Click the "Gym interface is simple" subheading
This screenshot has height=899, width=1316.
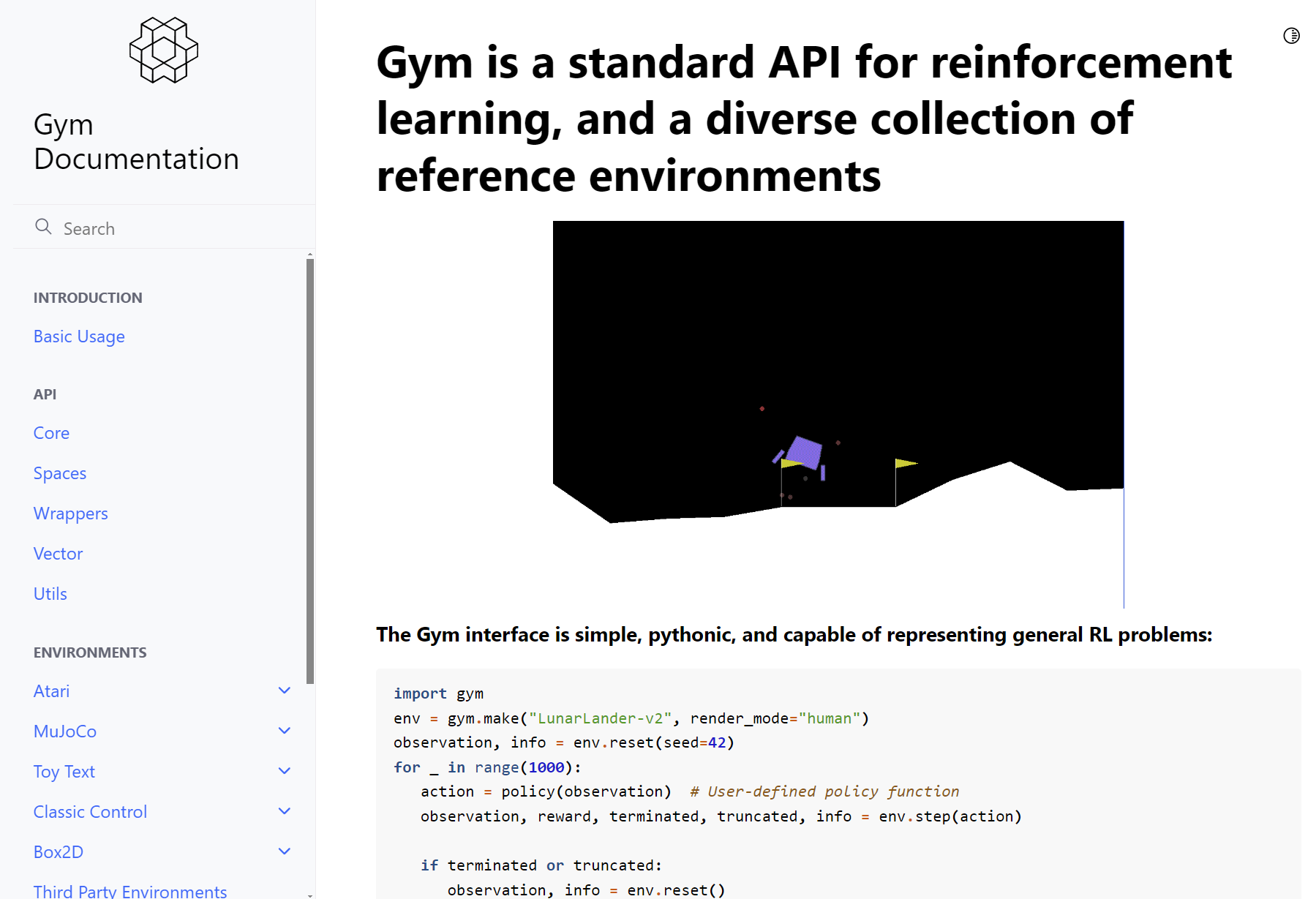tap(794, 634)
